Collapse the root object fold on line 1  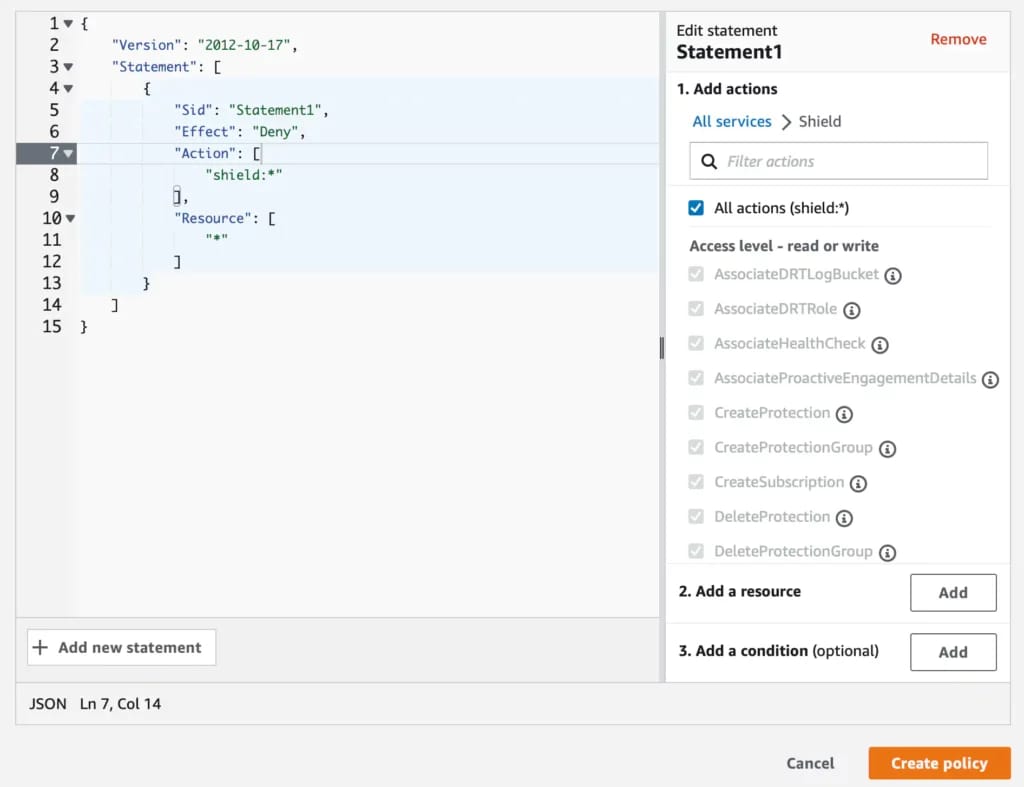[x=68, y=24]
